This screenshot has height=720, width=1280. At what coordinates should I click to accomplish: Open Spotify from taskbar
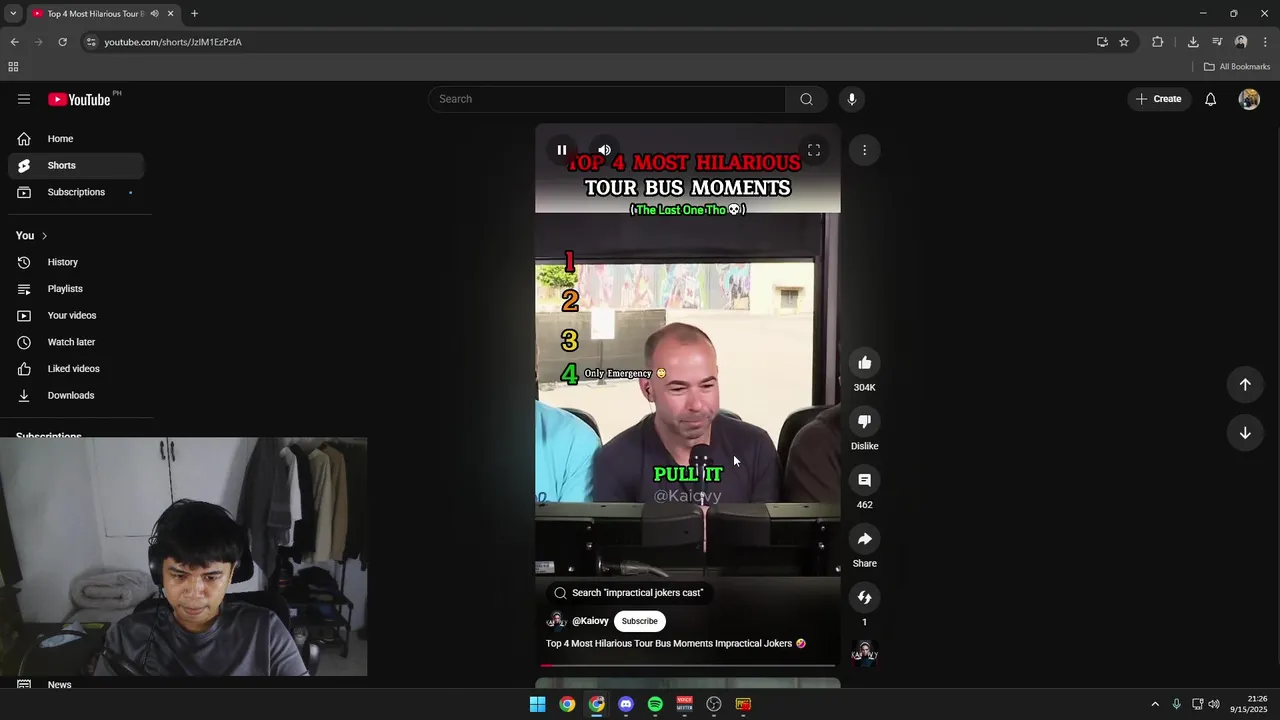(x=655, y=704)
